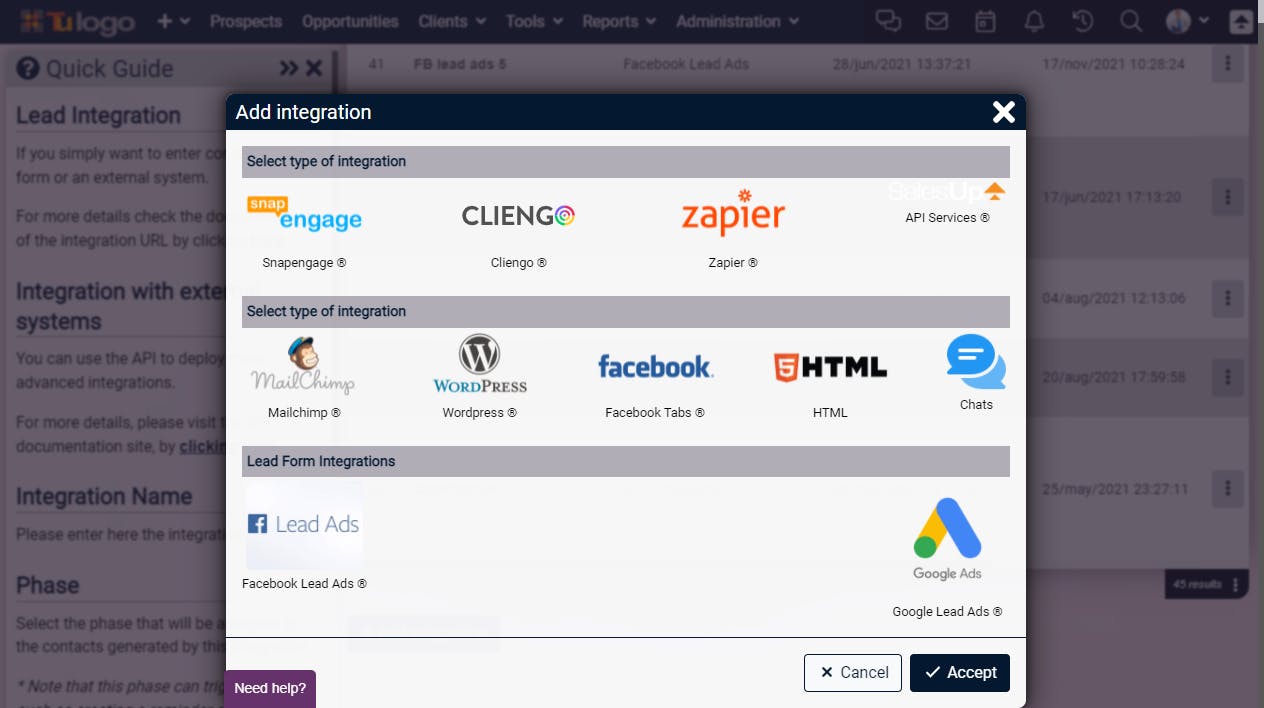Open Opportunities in the top menu
Viewport: 1264px width, 708px height.
[x=350, y=21]
